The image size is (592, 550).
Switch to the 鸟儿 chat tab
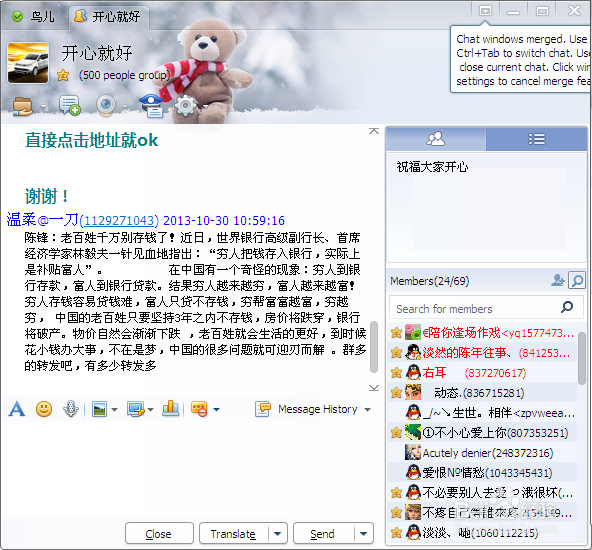coord(34,17)
